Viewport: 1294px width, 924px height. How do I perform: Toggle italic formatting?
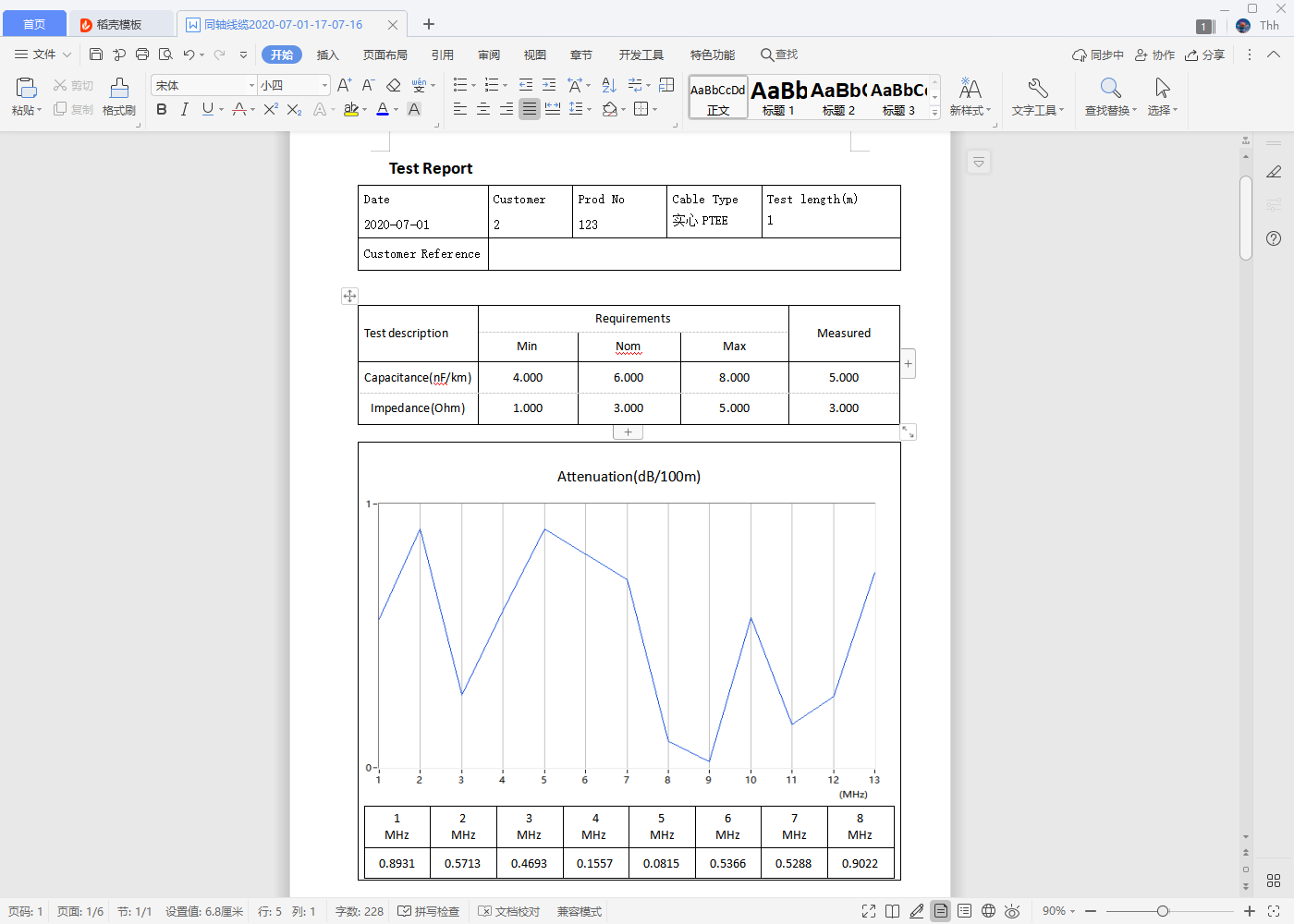pyautogui.click(x=185, y=109)
